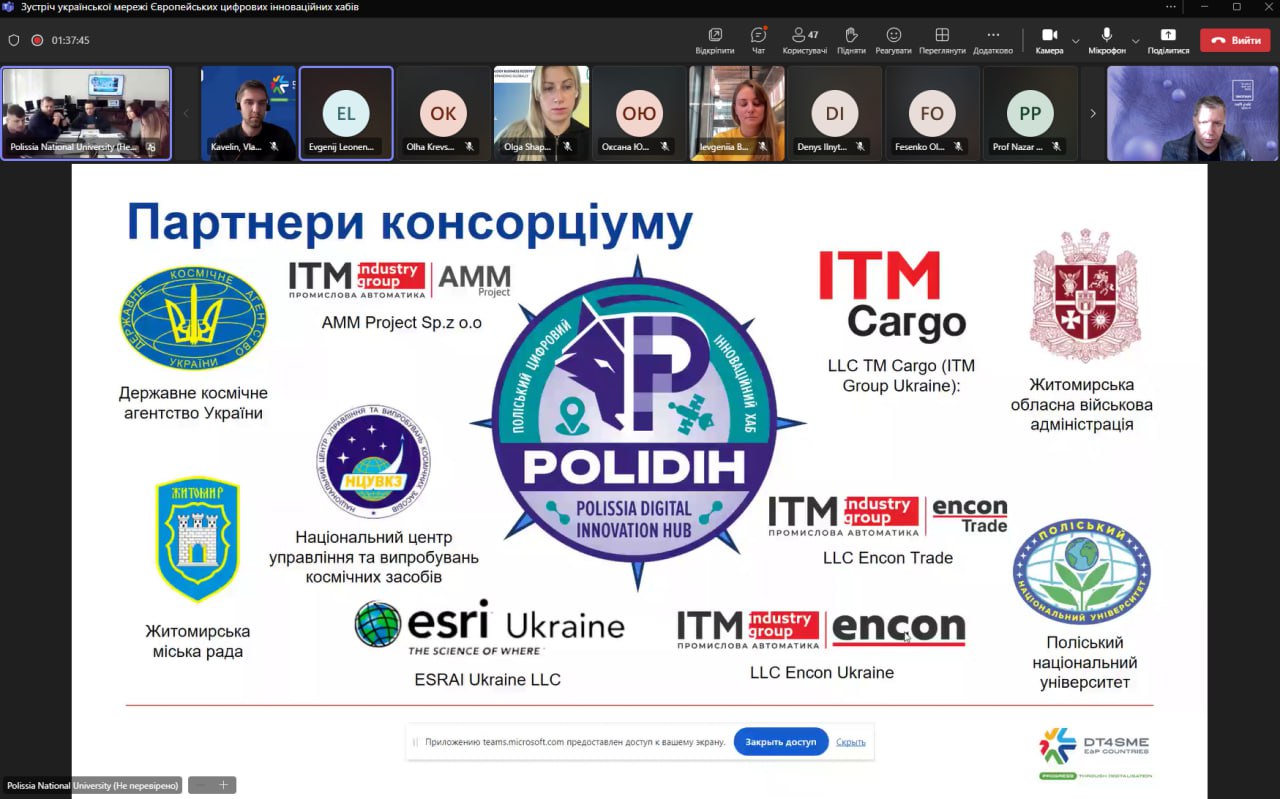The image size is (1280, 799).
Task: Share screen via Поділитися icon
Action: tap(1168, 38)
